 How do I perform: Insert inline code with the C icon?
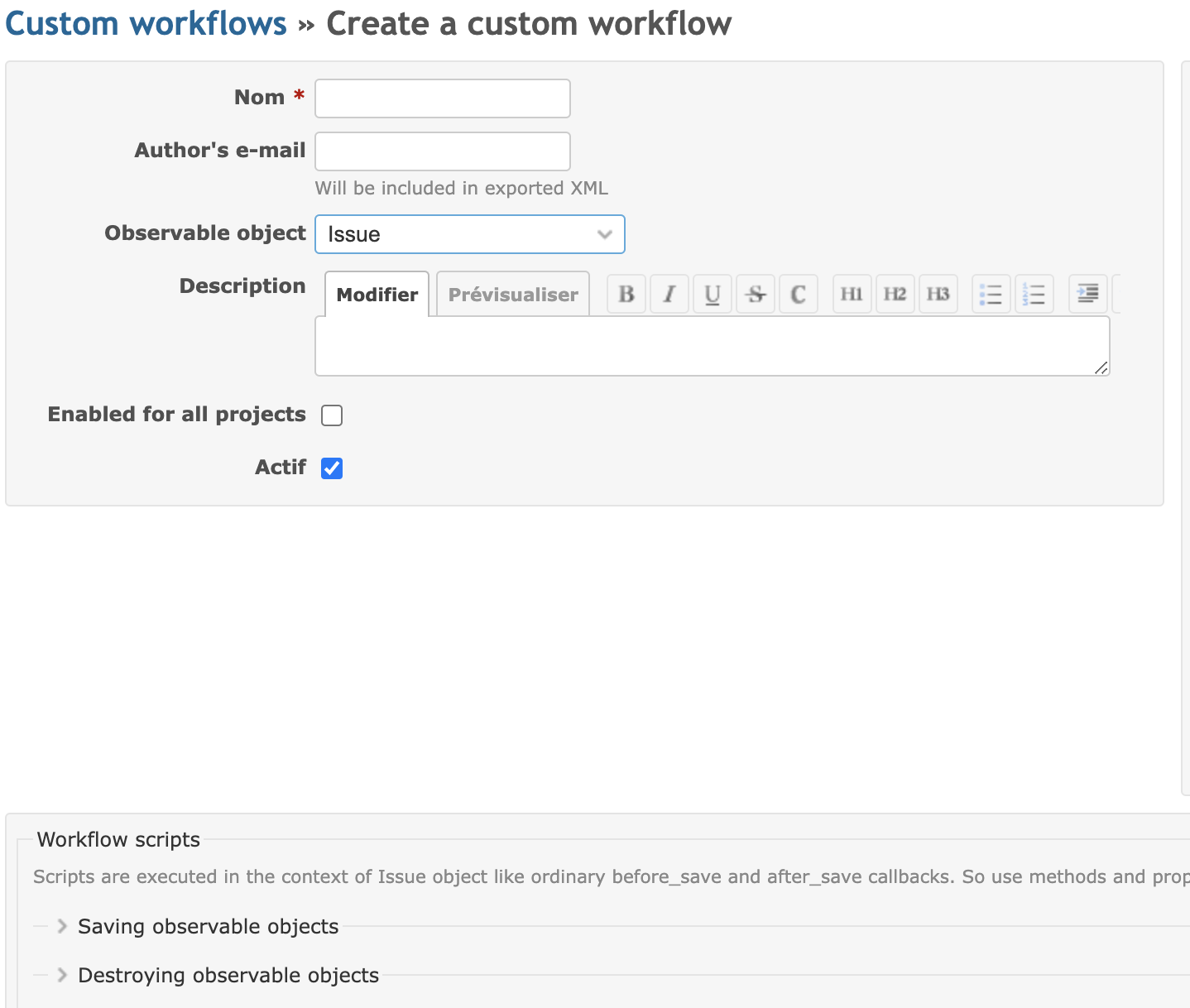[x=798, y=294]
